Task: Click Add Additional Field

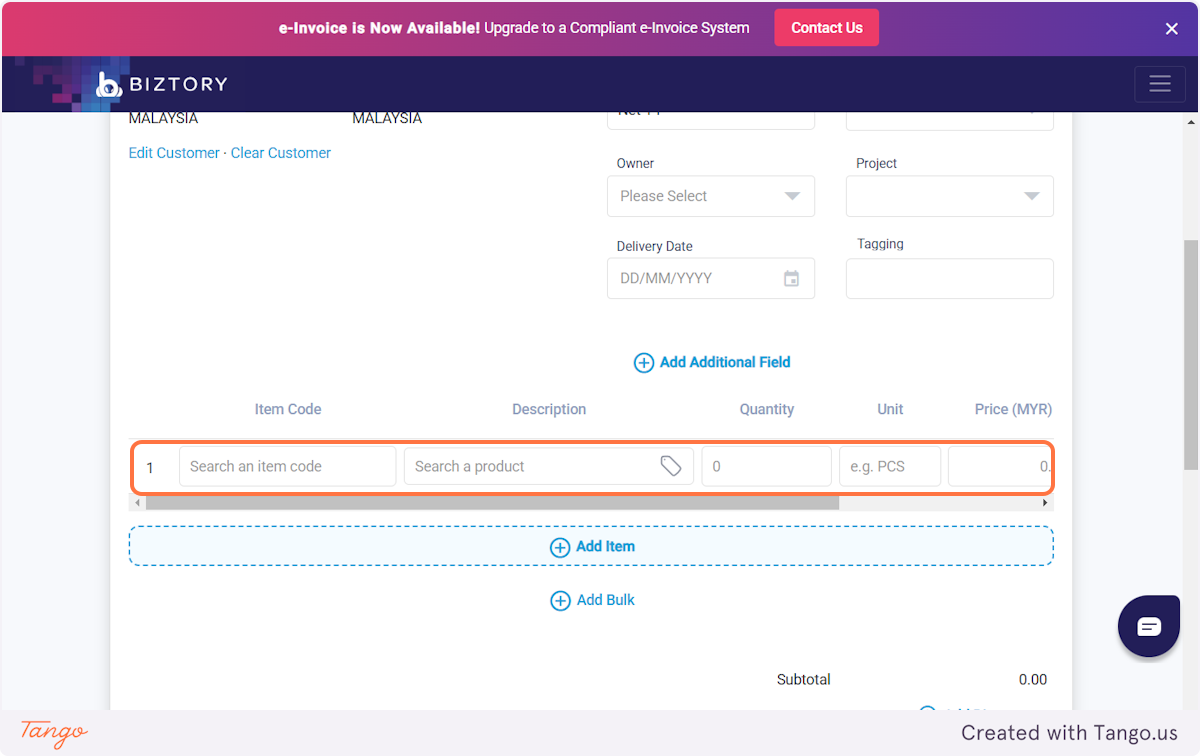Action: (x=712, y=362)
